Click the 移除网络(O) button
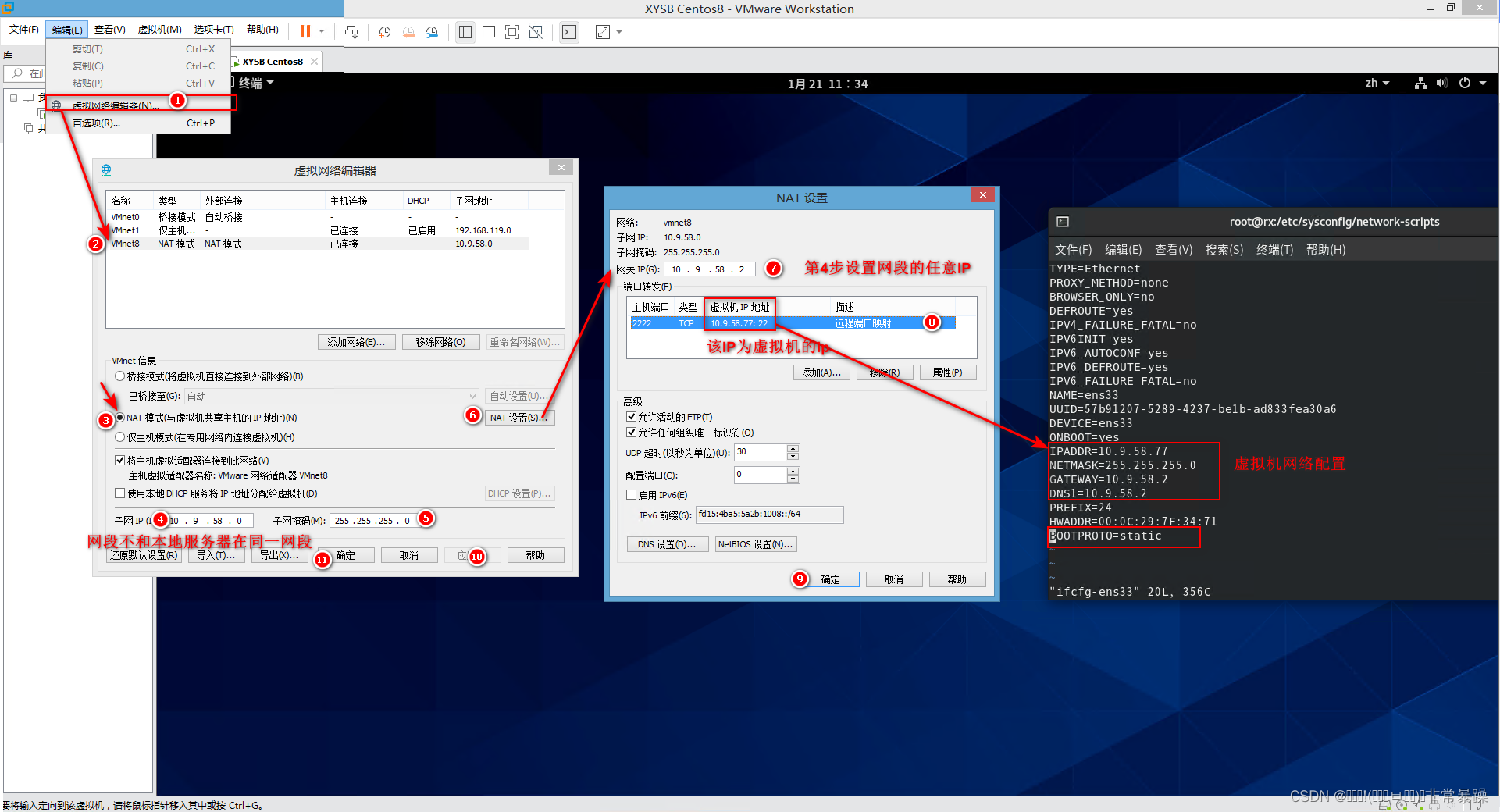 [440, 342]
